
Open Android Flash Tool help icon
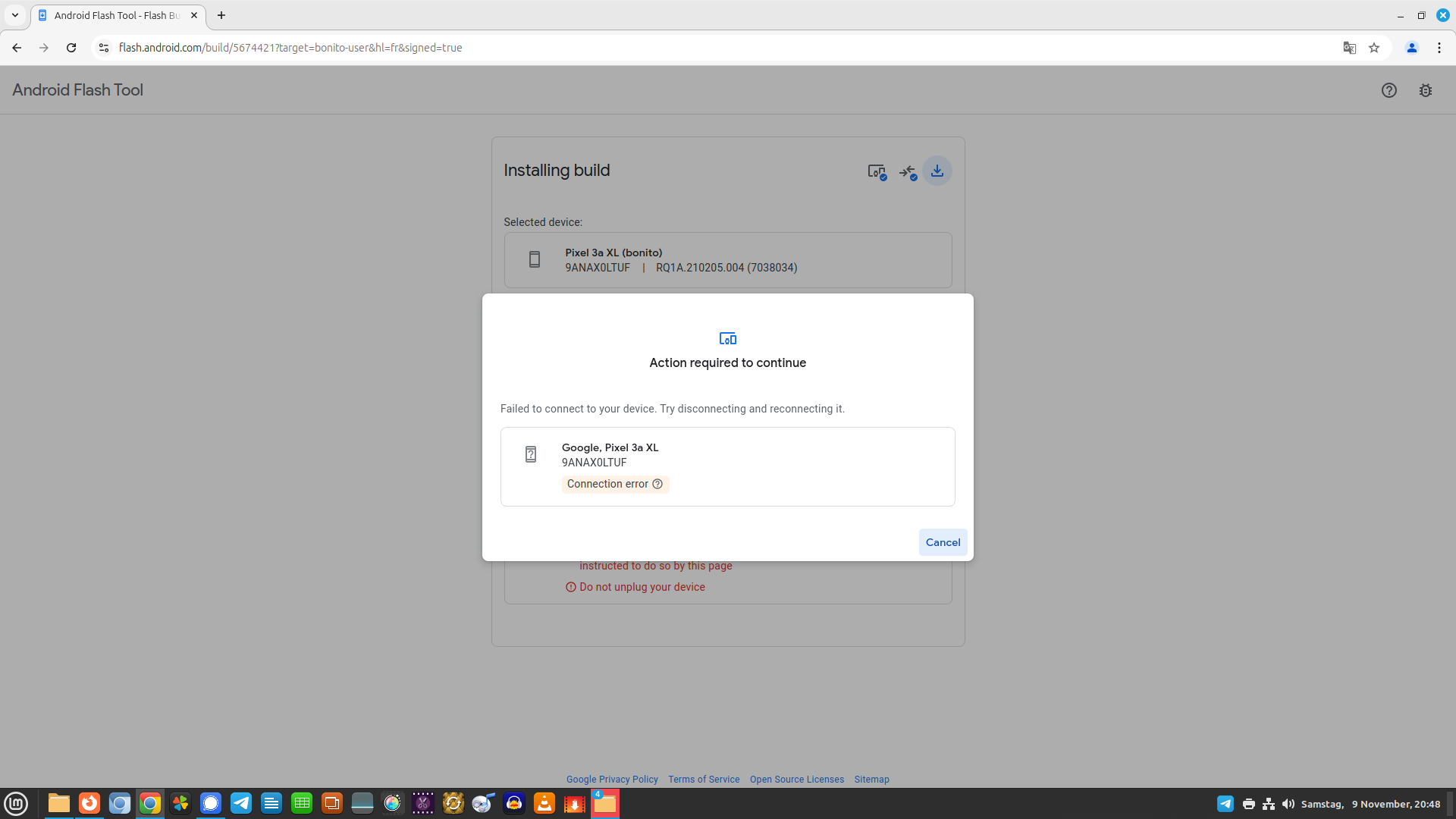coord(1389,90)
